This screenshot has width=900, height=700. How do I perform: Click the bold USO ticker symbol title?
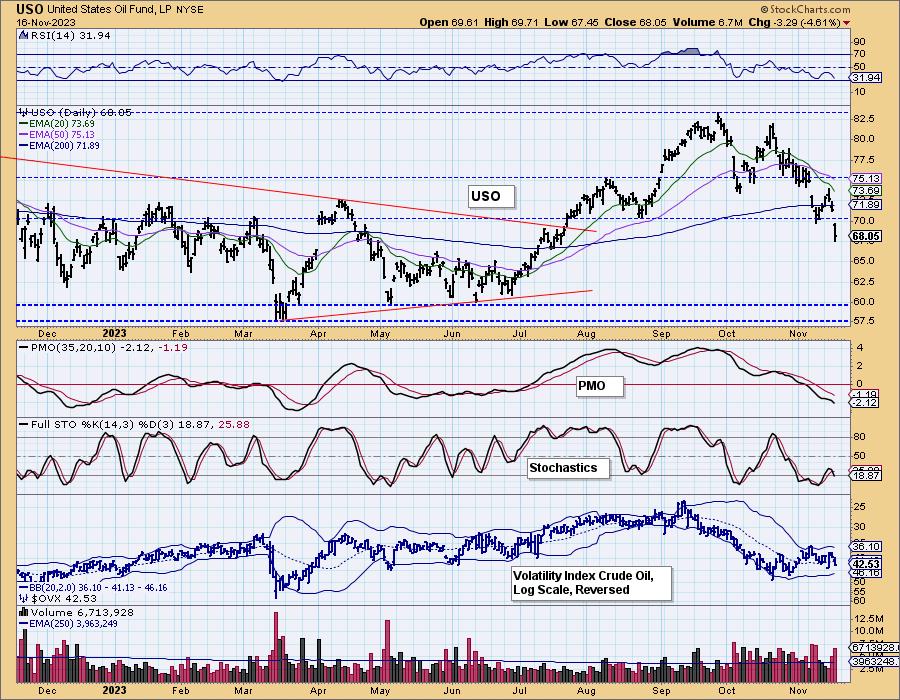click(29, 9)
